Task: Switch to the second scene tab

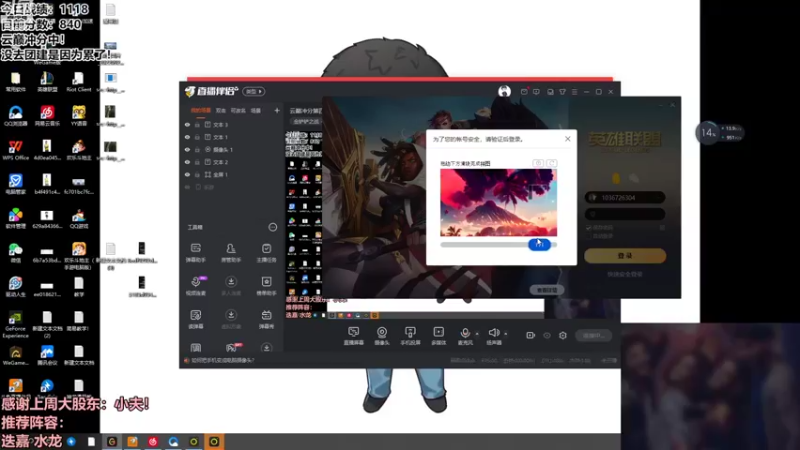Action: coord(220,110)
